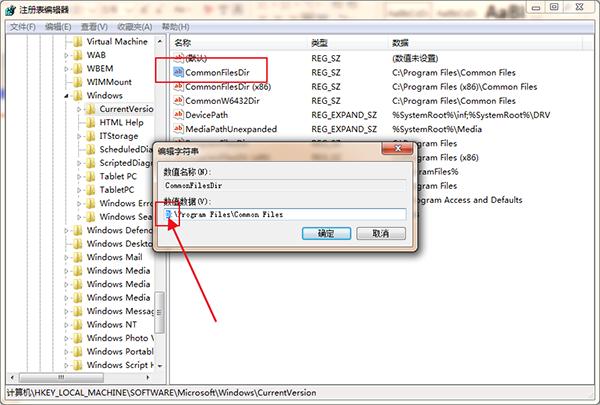Click the WAB folder icon
The image size is (600, 405).
[78, 55]
